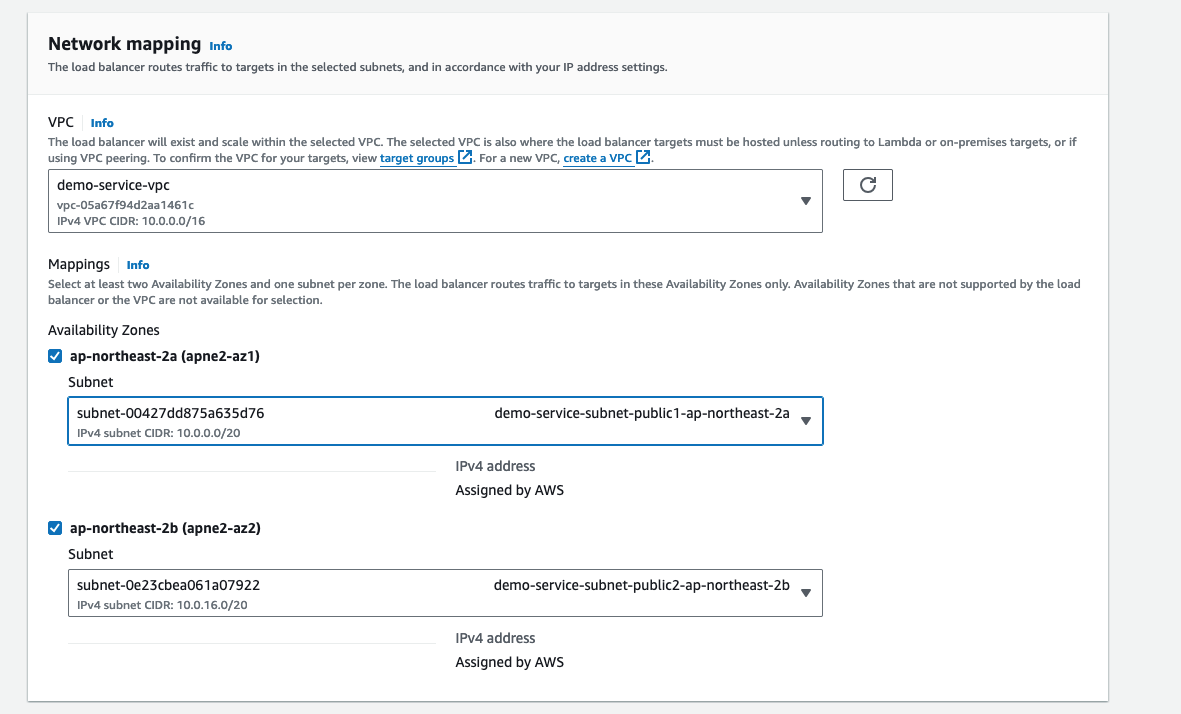Uncheck ap-northeast-2b availability zone checkbox

[x=55, y=528]
